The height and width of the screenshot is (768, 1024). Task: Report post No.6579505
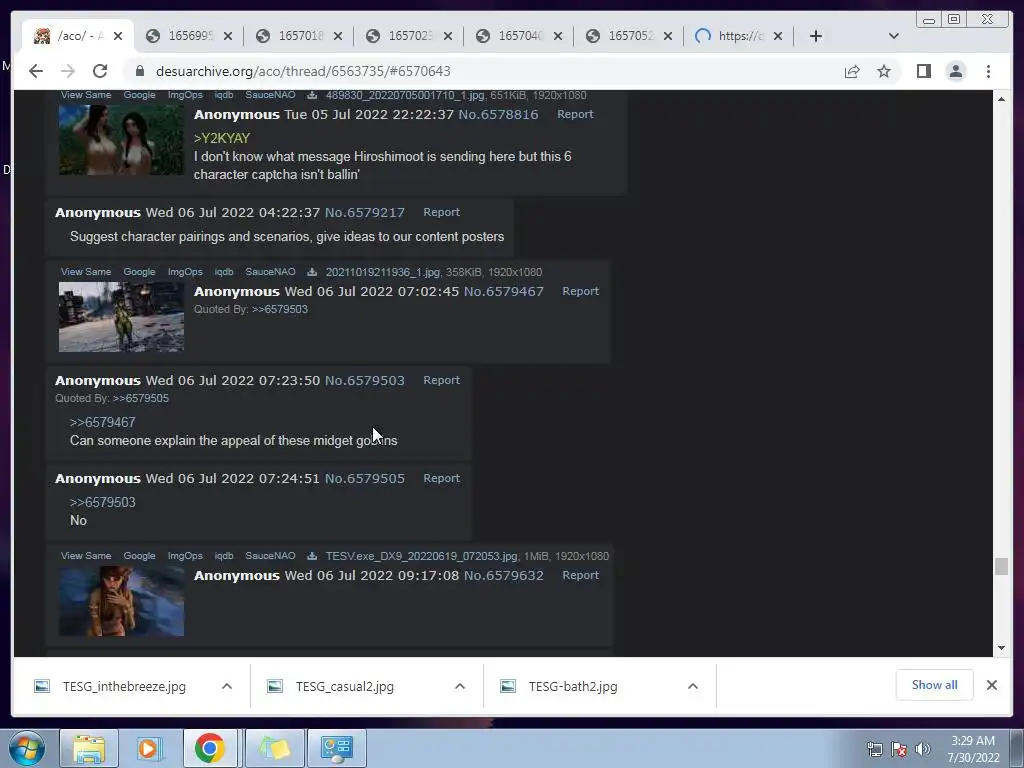click(441, 478)
